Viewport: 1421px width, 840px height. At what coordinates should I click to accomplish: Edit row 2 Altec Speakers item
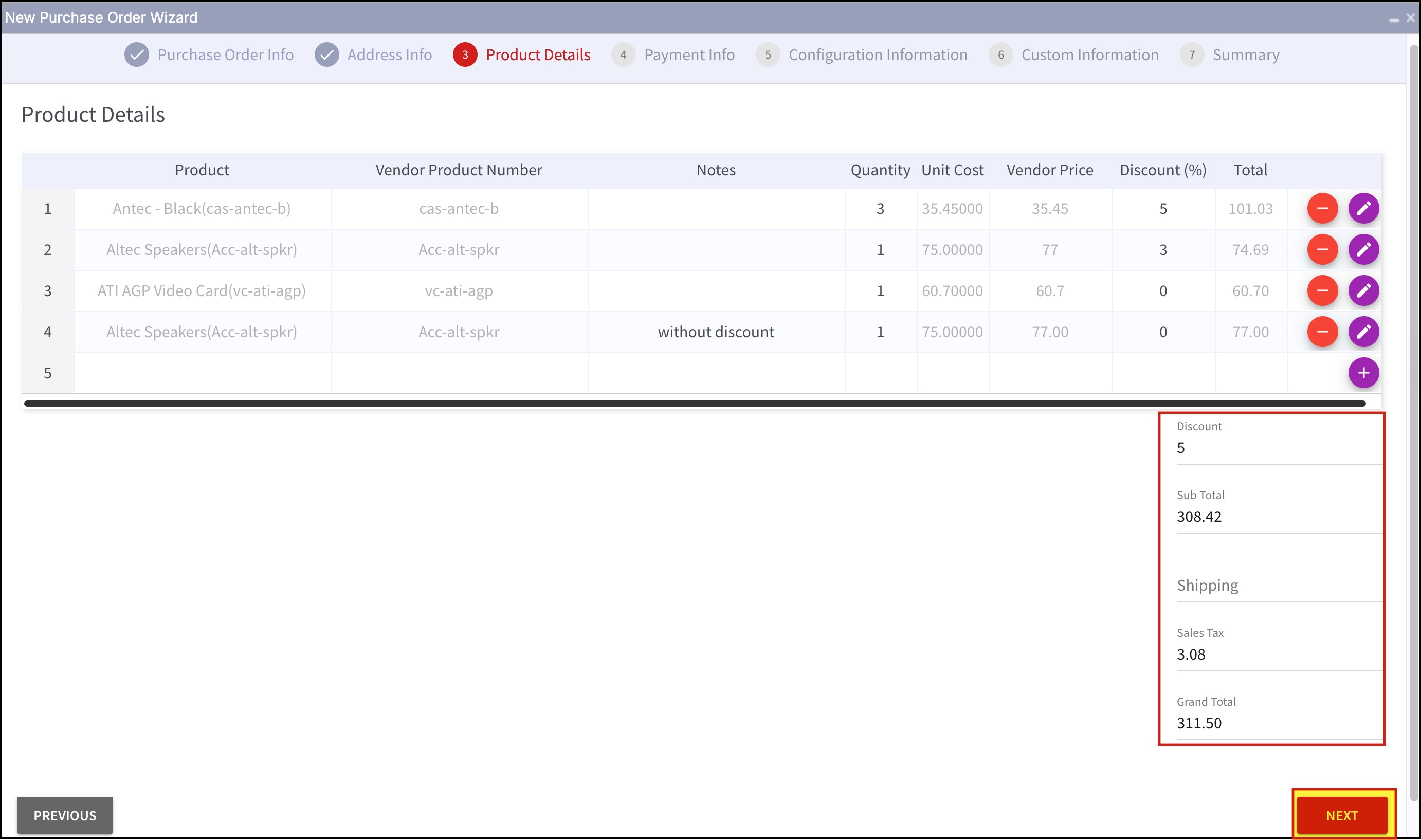click(1363, 250)
